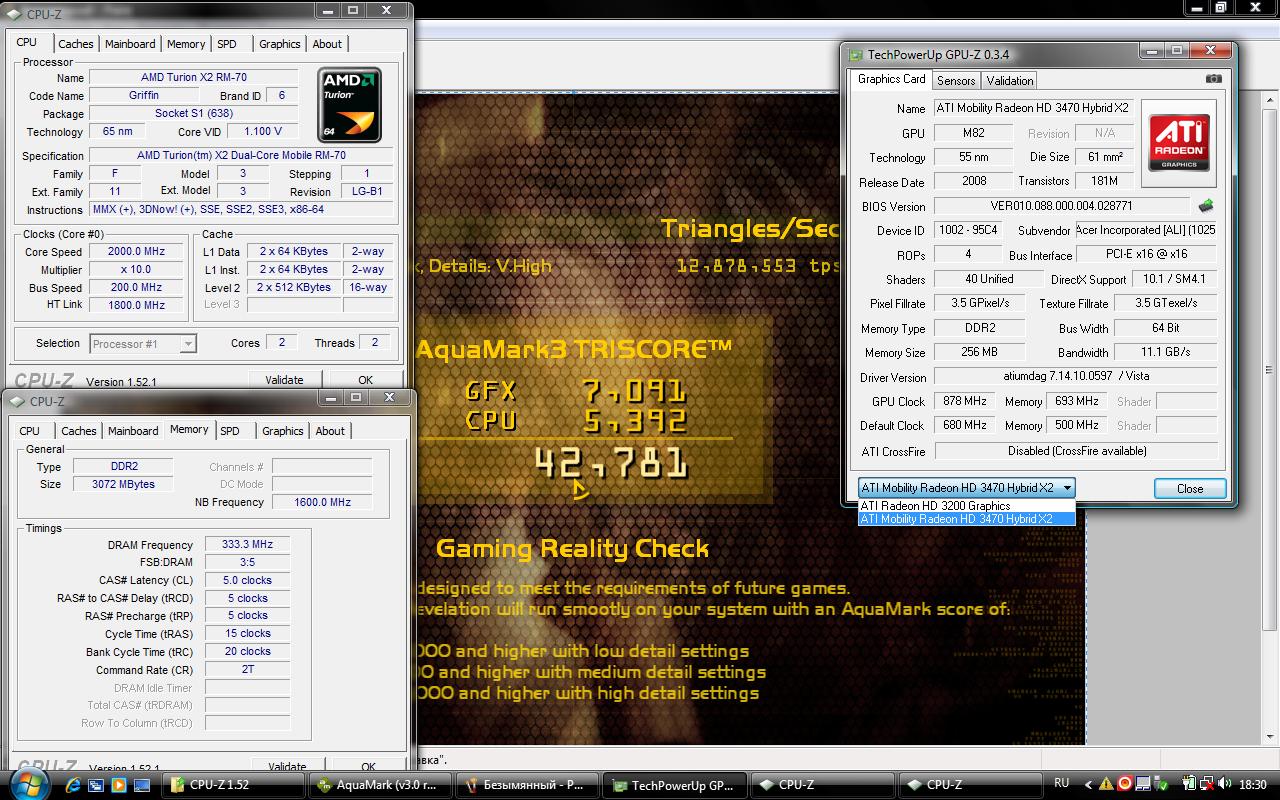Click the memory Size value 3072 MBytes
This screenshot has width=1280, height=800.
pyautogui.click(x=125, y=484)
